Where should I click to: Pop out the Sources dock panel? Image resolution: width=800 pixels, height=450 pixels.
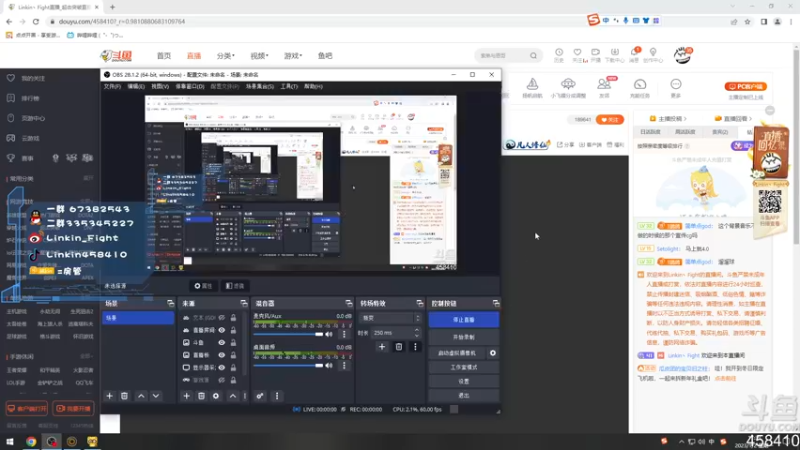click(244, 303)
